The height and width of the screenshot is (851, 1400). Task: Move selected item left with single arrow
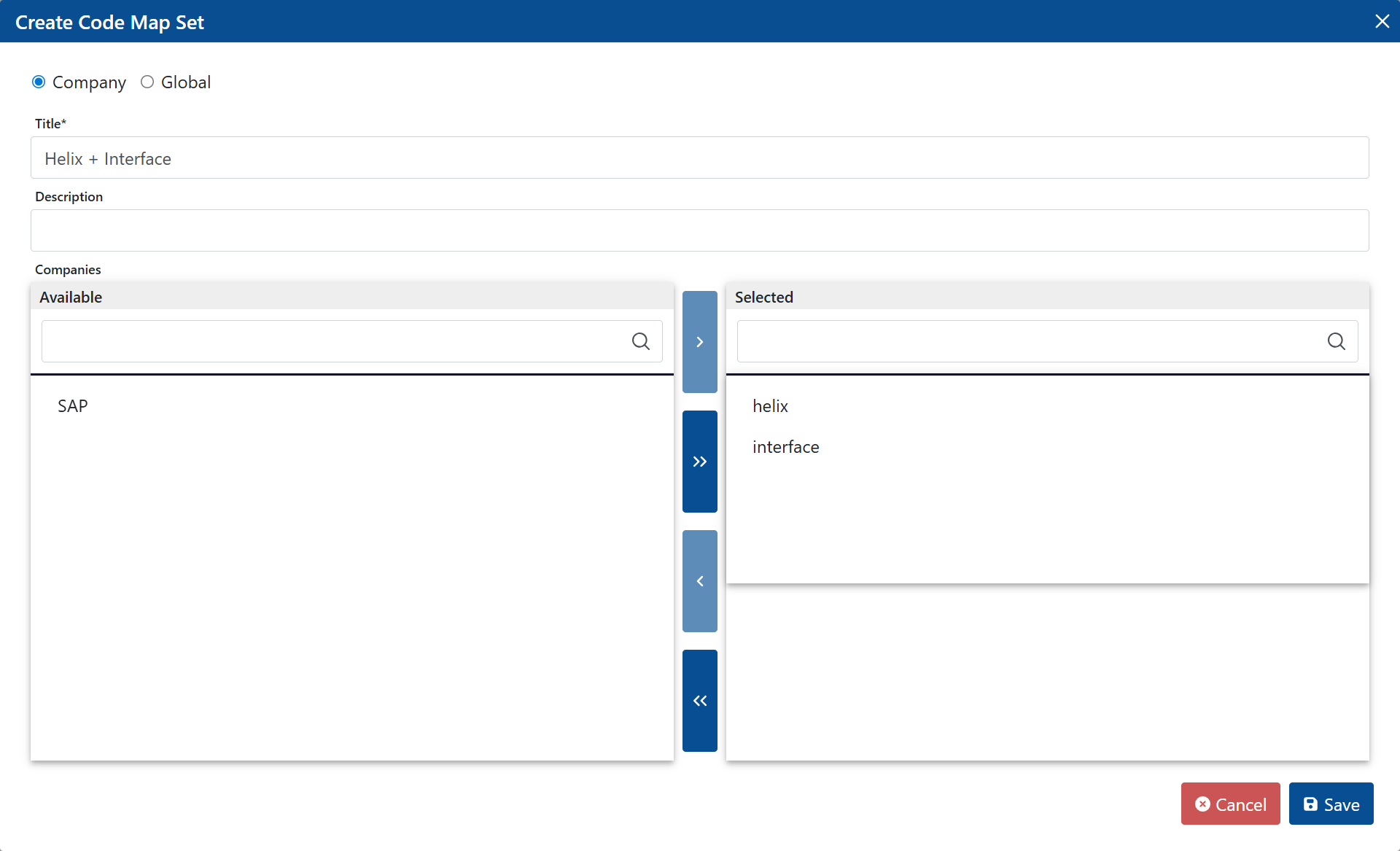699,581
